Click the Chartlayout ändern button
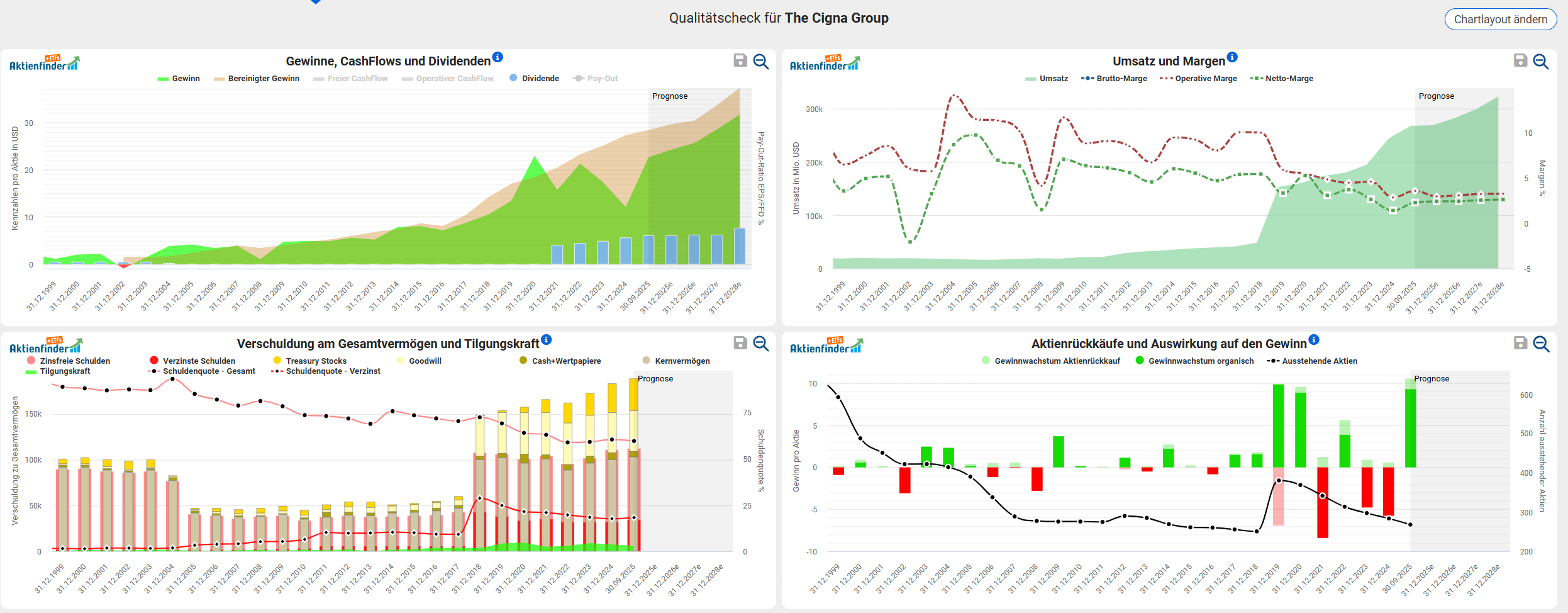1568x613 pixels. [1500, 19]
